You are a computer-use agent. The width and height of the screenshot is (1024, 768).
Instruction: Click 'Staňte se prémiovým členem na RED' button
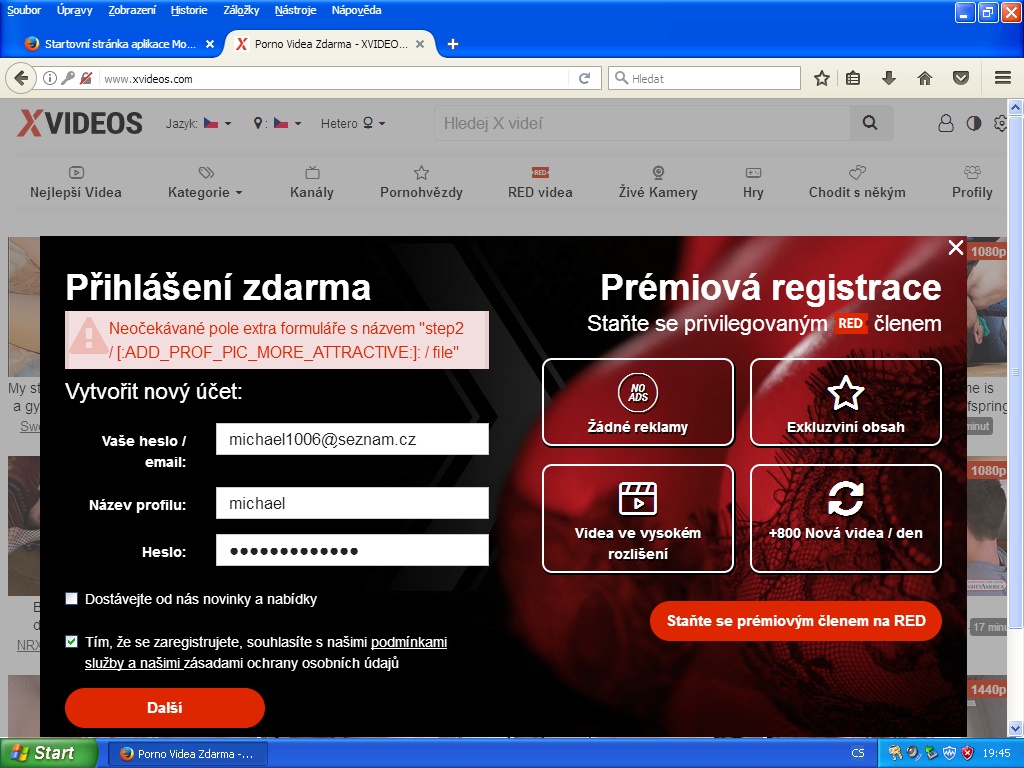pyautogui.click(x=796, y=620)
